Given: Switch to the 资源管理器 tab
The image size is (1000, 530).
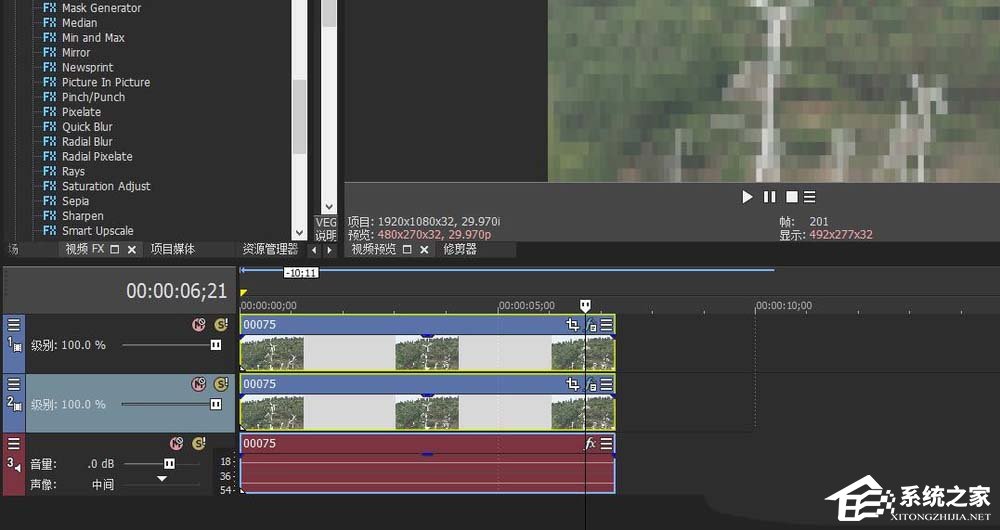Looking at the screenshot, I should click(270, 249).
